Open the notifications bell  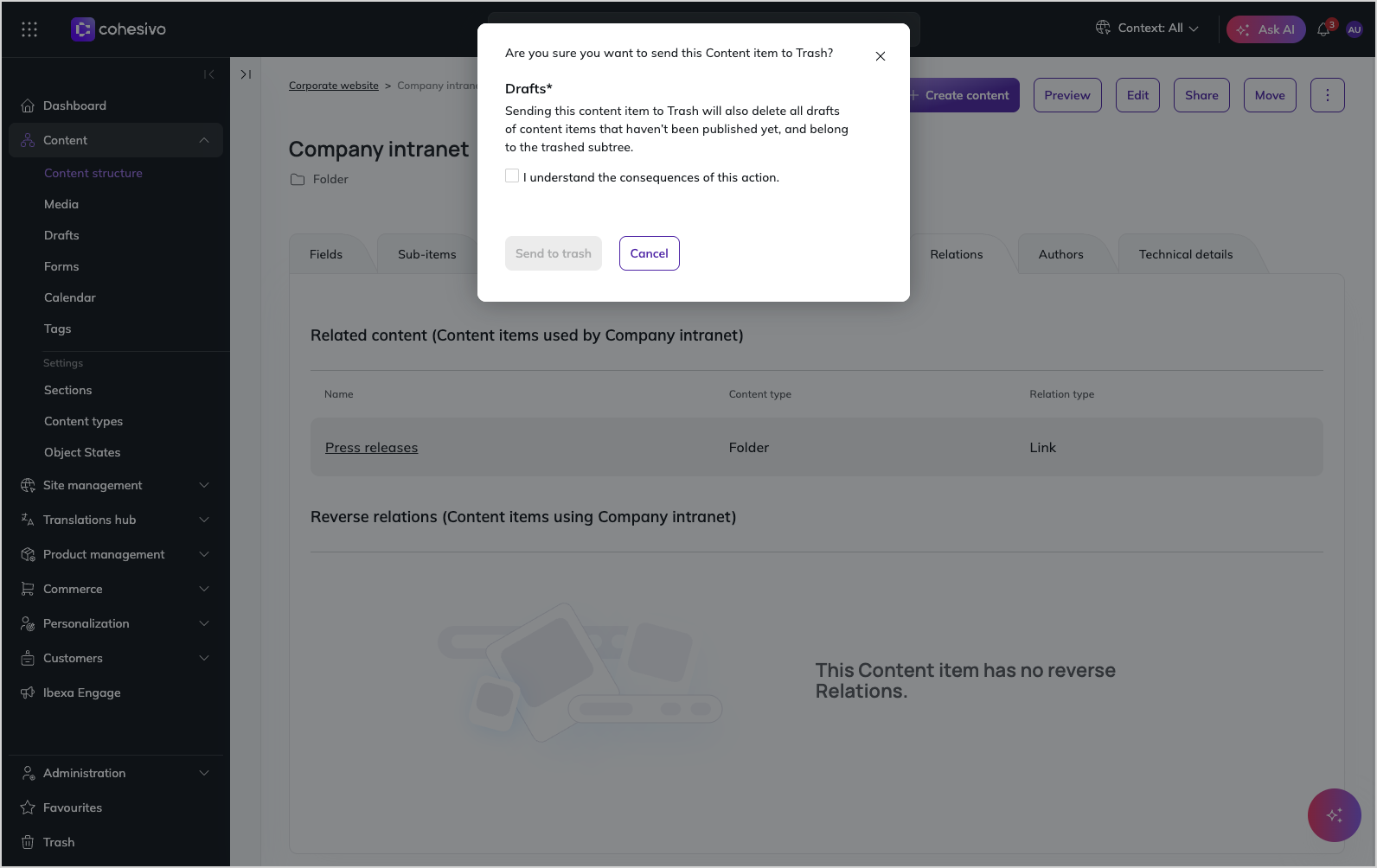click(1323, 29)
